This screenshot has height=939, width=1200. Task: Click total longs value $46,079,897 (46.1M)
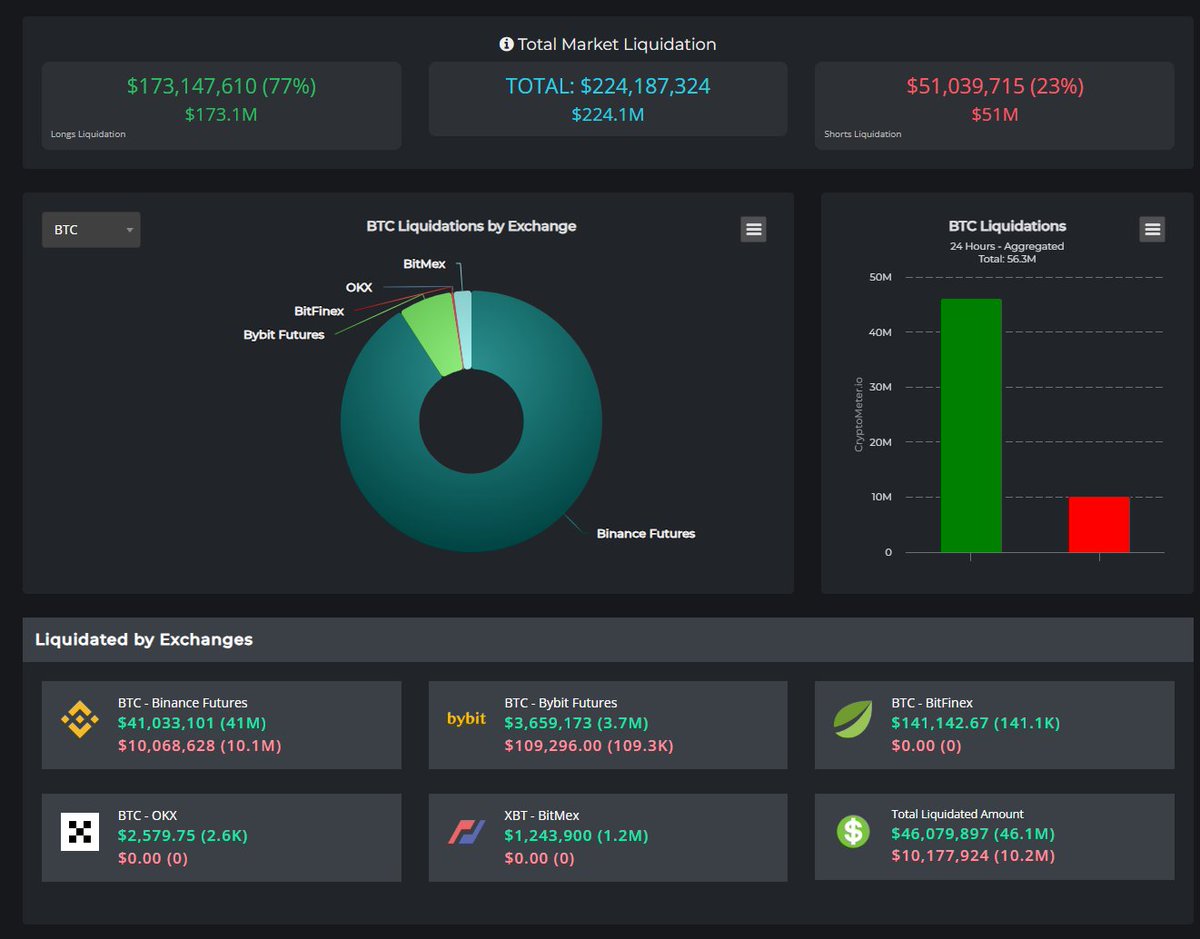coord(973,834)
